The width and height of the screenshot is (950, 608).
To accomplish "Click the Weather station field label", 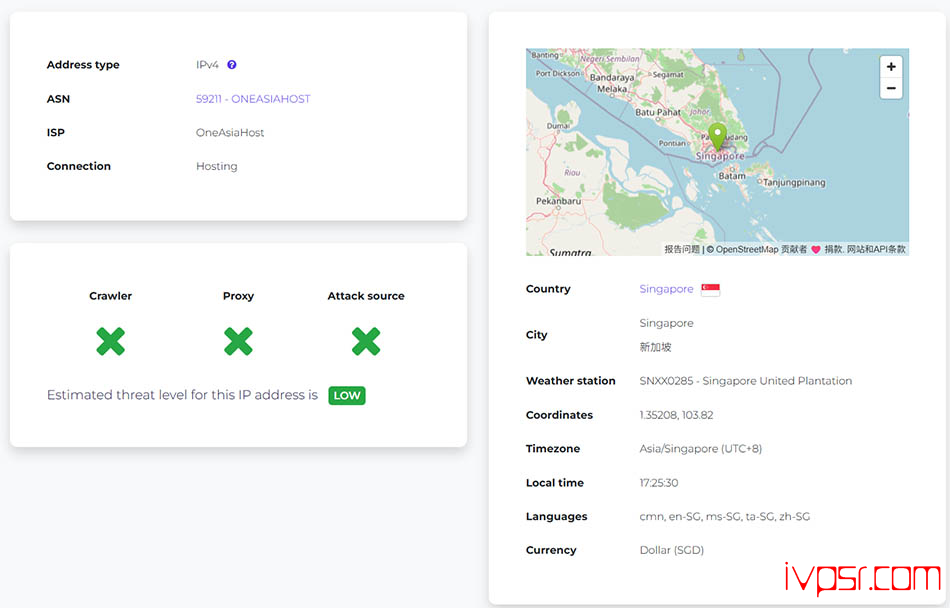I will click(570, 381).
